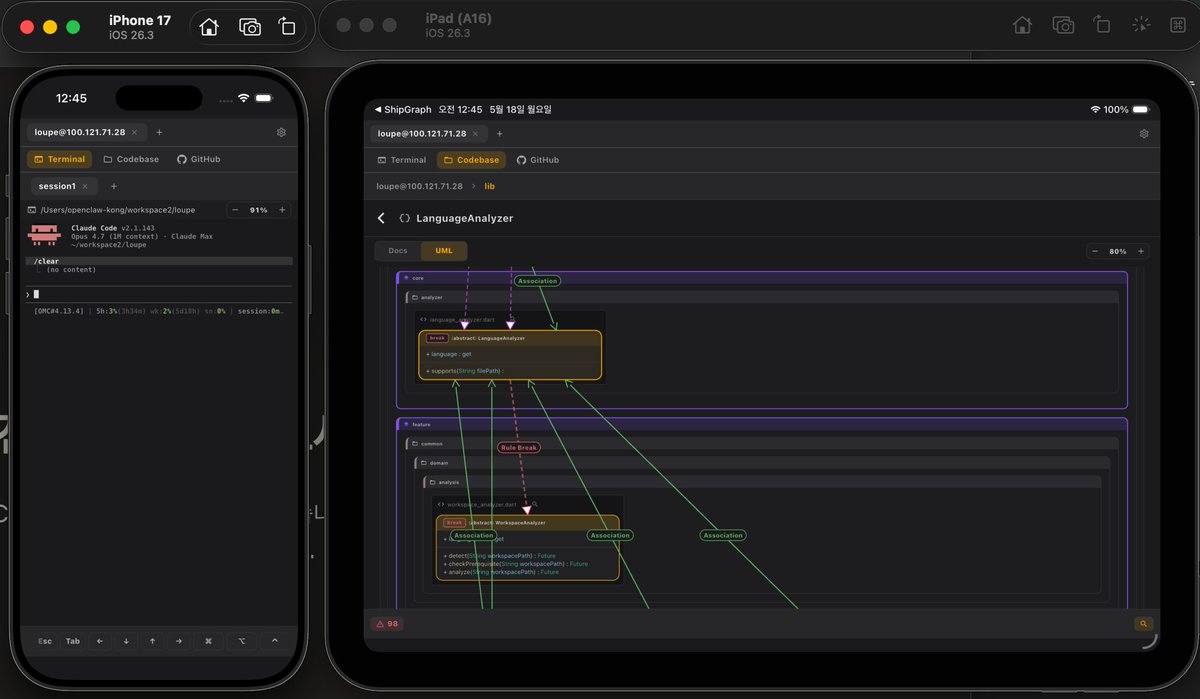The image size is (1200, 699).
Task: Click the feature package header
Action: (762, 424)
